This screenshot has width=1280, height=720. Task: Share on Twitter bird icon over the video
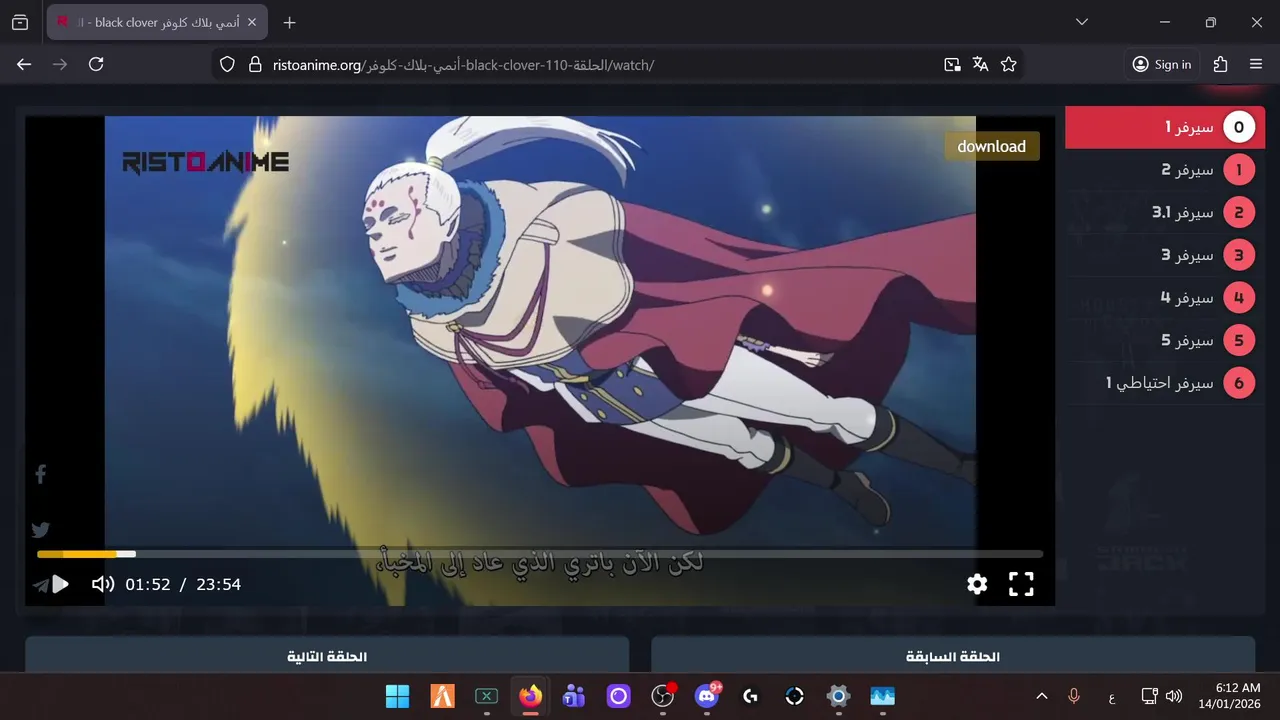[x=41, y=530]
